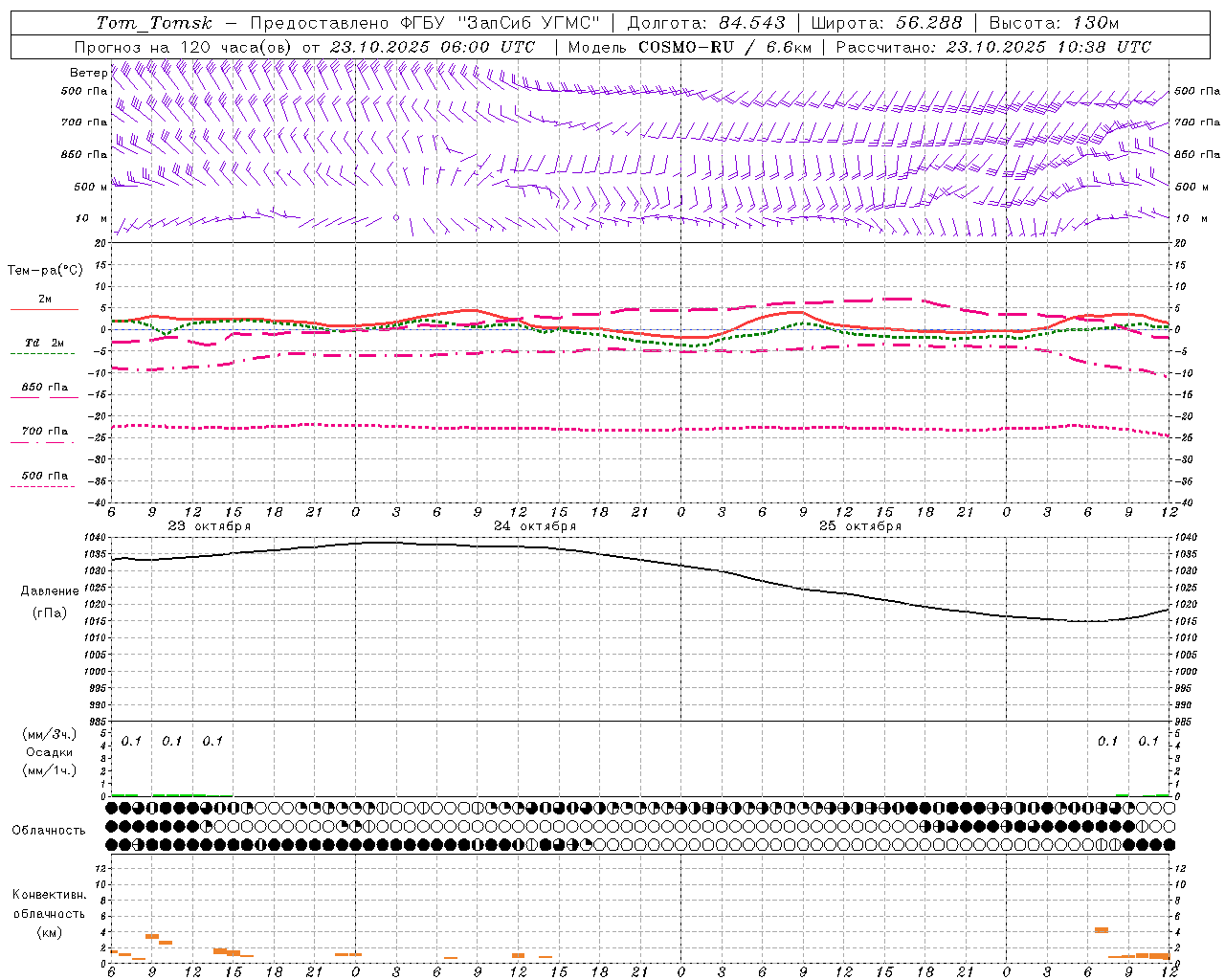1225x980 pixels.
Task: Click the 'Конвективн.' convective cloud label
Action: [50, 895]
